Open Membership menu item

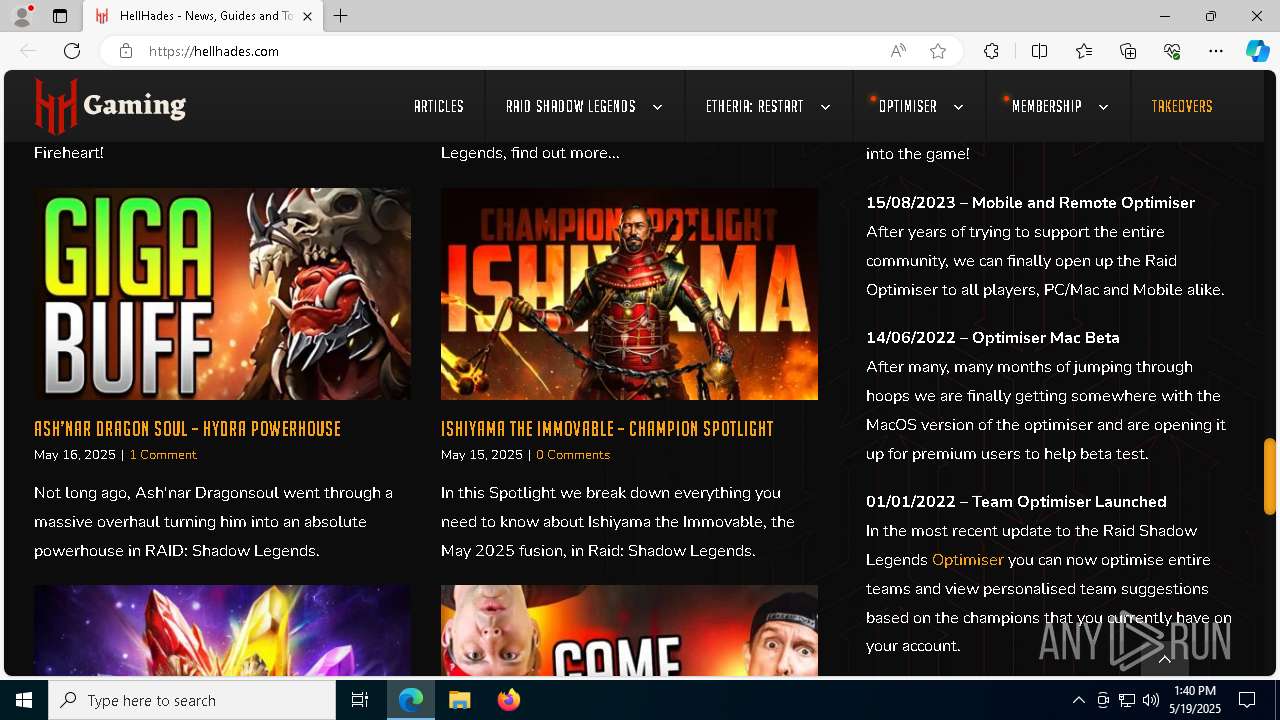[x=1047, y=106]
